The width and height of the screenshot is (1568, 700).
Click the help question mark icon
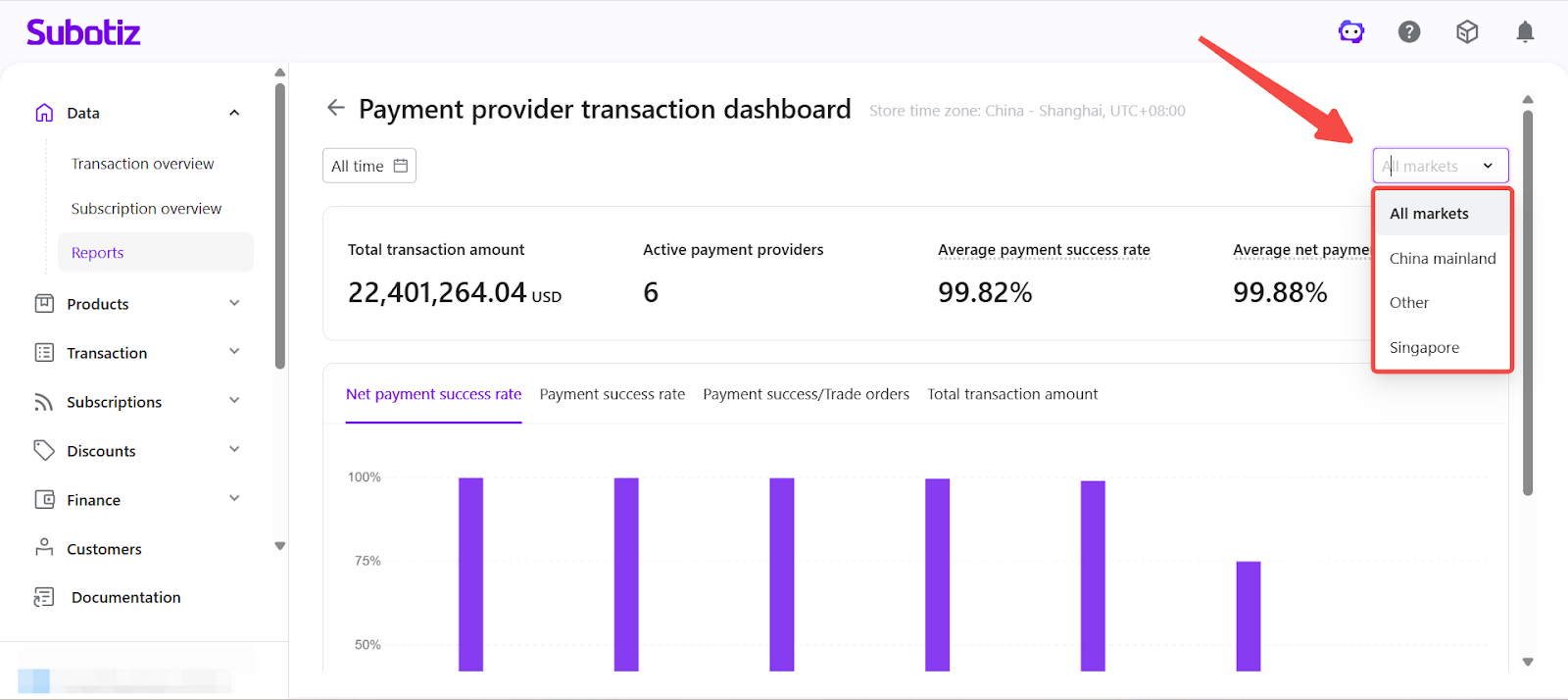click(x=1409, y=32)
